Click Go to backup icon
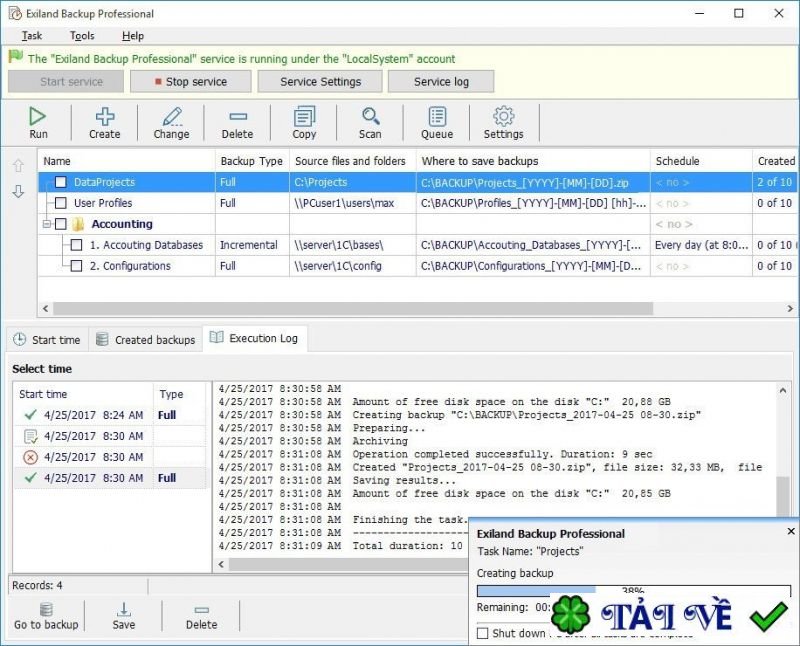Viewport: 800px width, 646px height. tap(46, 616)
